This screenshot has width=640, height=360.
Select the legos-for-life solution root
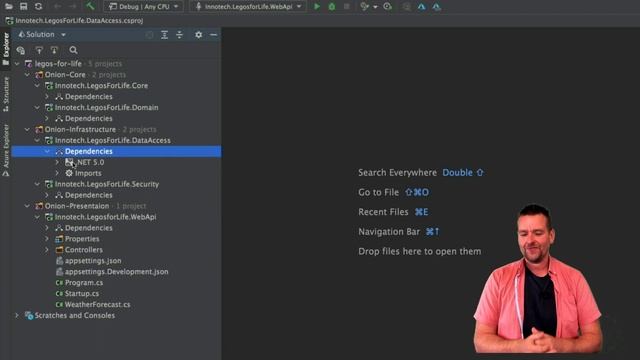tap(58, 64)
